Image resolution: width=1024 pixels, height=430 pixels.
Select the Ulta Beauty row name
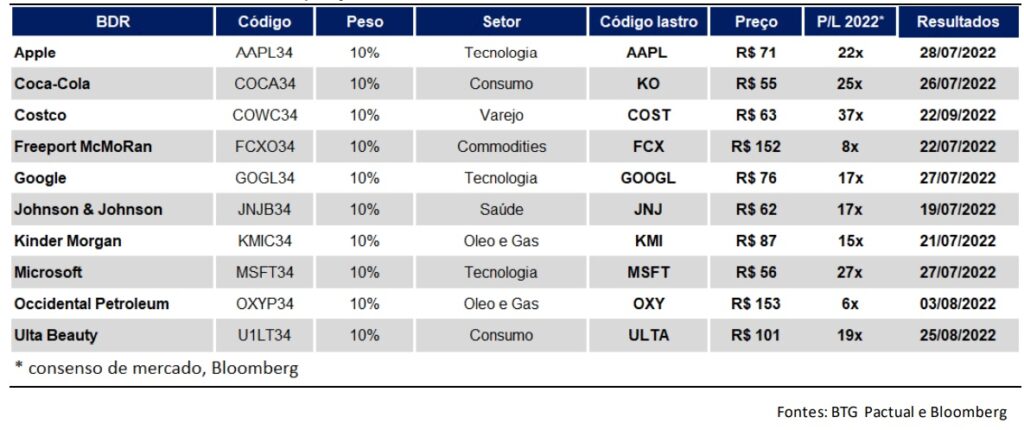click(x=56, y=335)
